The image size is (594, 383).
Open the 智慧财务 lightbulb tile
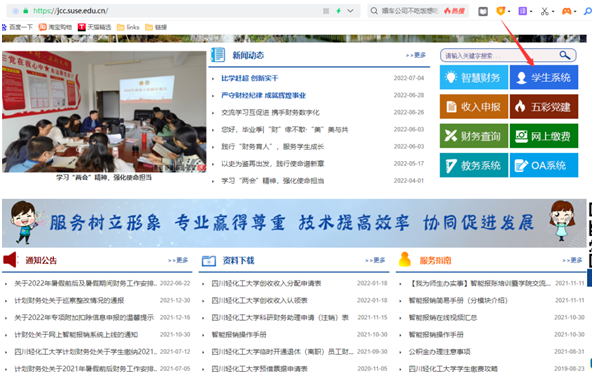click(x=474, y=77)
